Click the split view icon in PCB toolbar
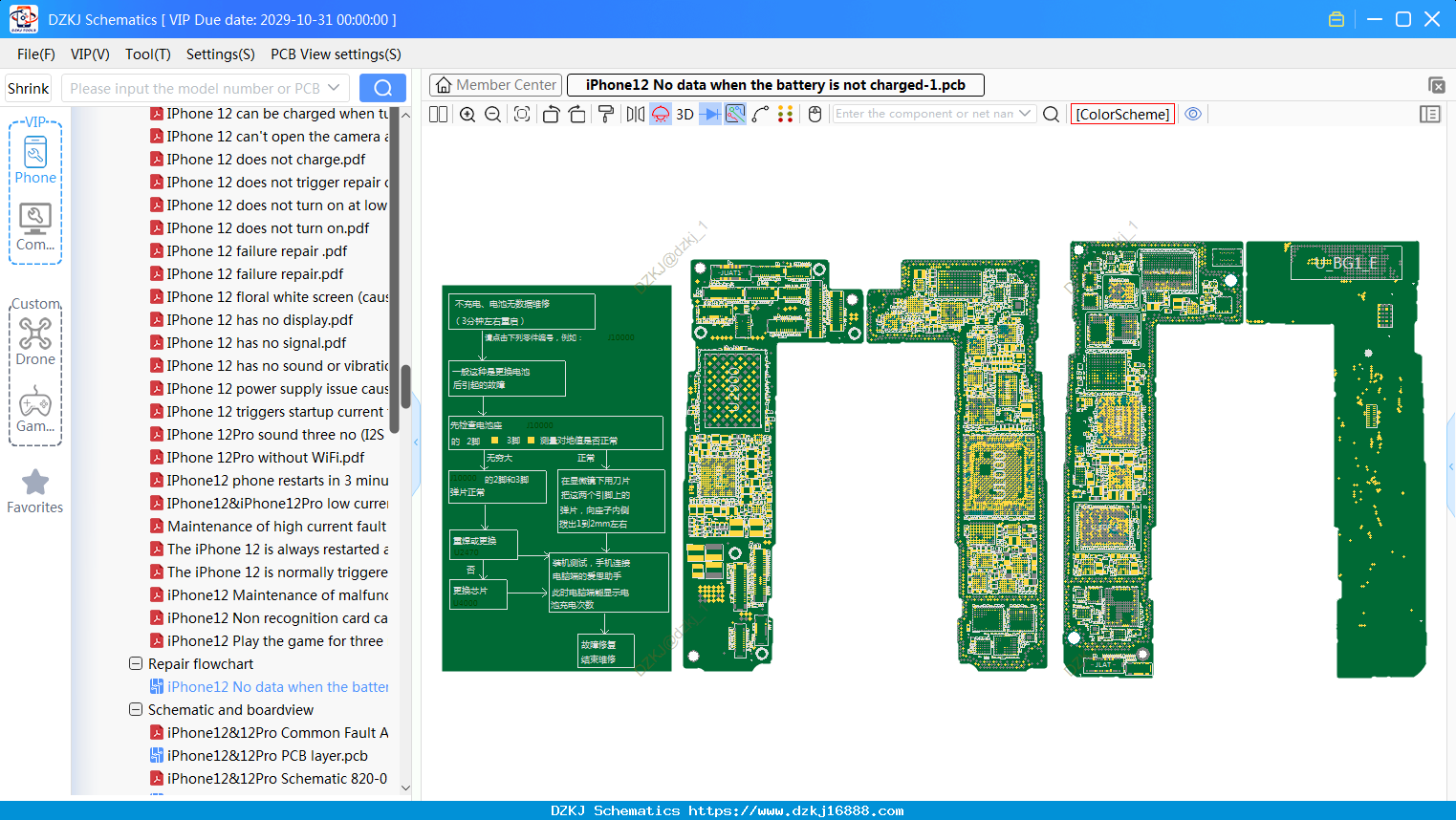Viewport: 1456px width, 820px height. [438, 114]
